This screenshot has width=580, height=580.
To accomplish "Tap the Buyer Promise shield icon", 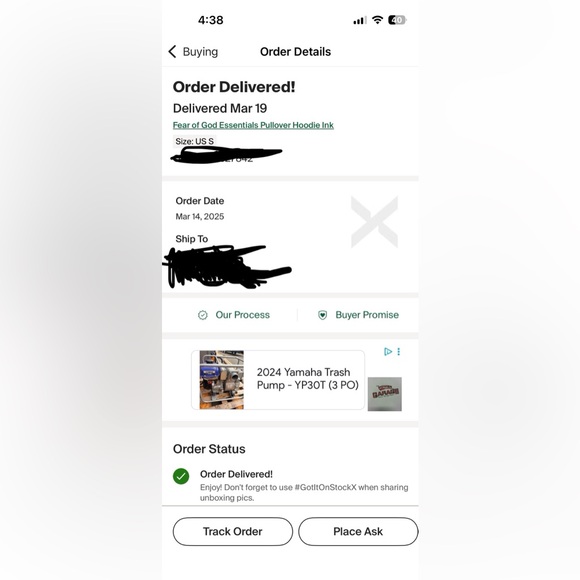I will click(323, 315).
